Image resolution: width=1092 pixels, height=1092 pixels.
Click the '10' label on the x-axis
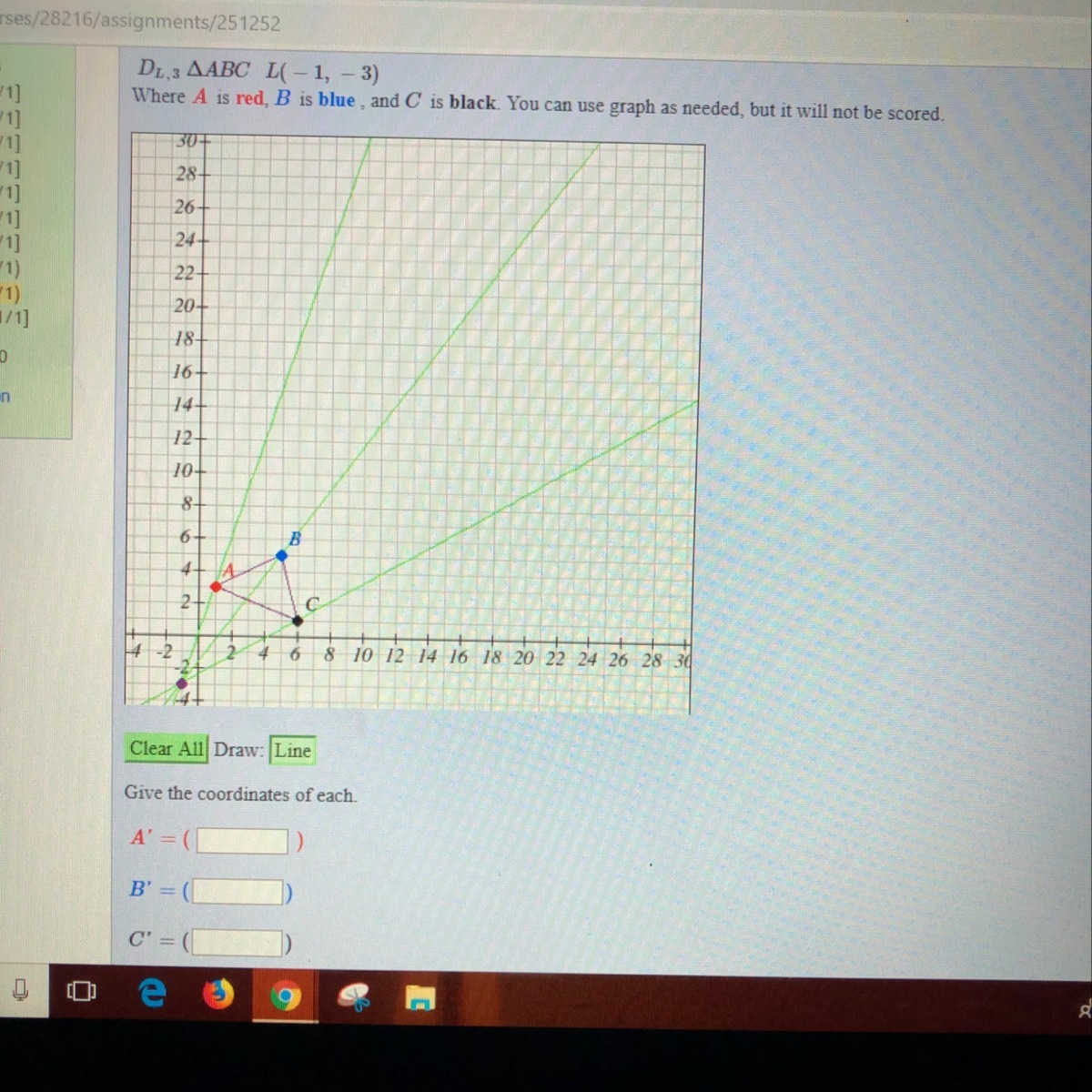362,655
